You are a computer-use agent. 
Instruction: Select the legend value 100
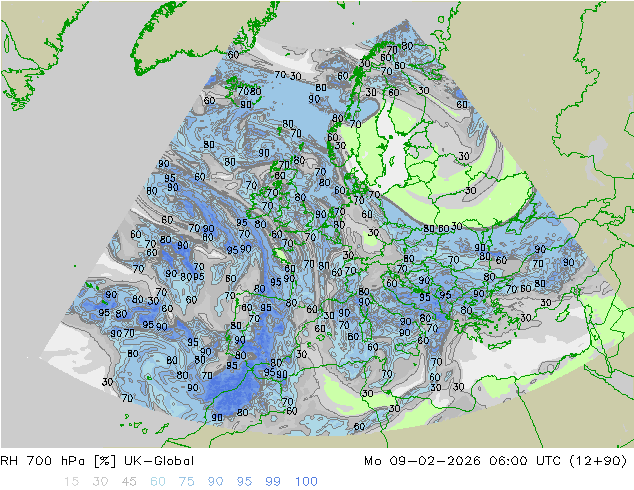[306, 482]
